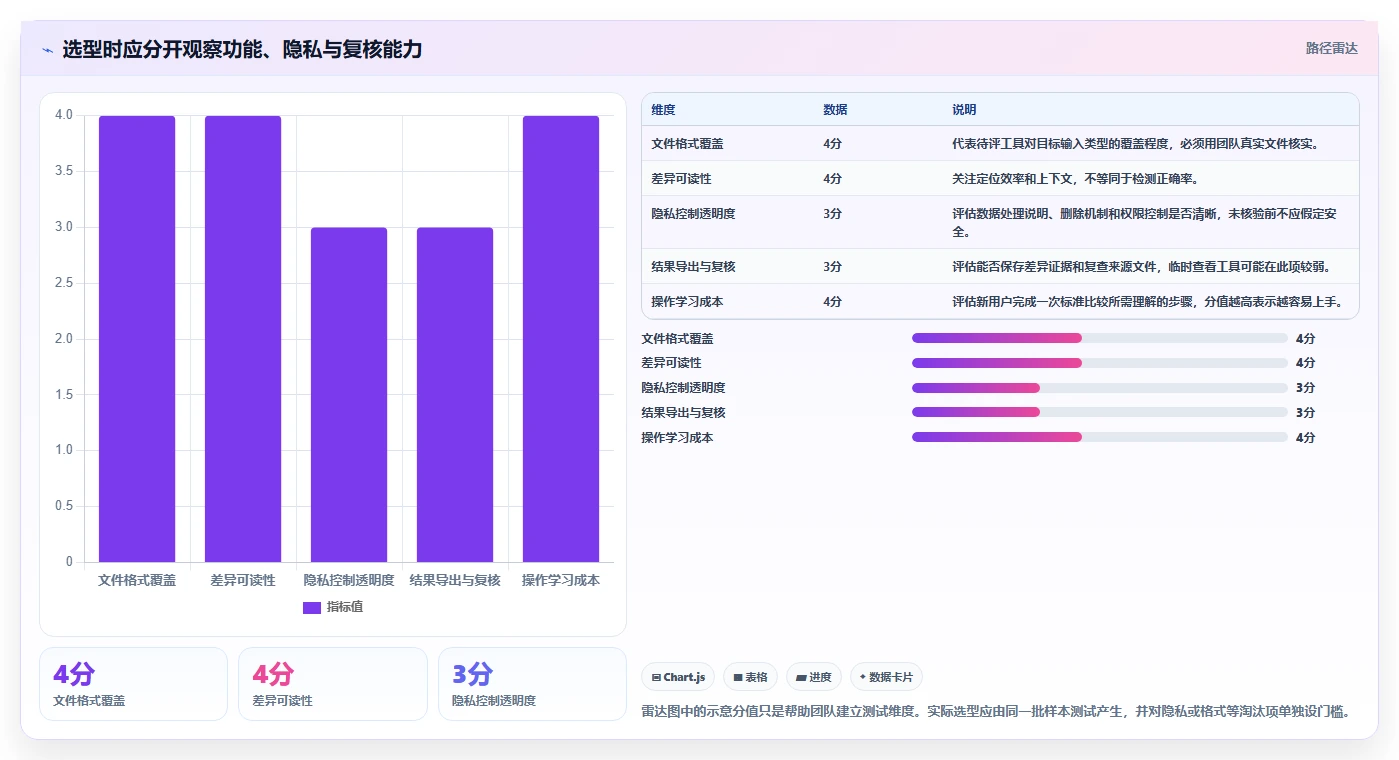Click the 隐私控制透明度 x-axis label

(x=349, y=580)
